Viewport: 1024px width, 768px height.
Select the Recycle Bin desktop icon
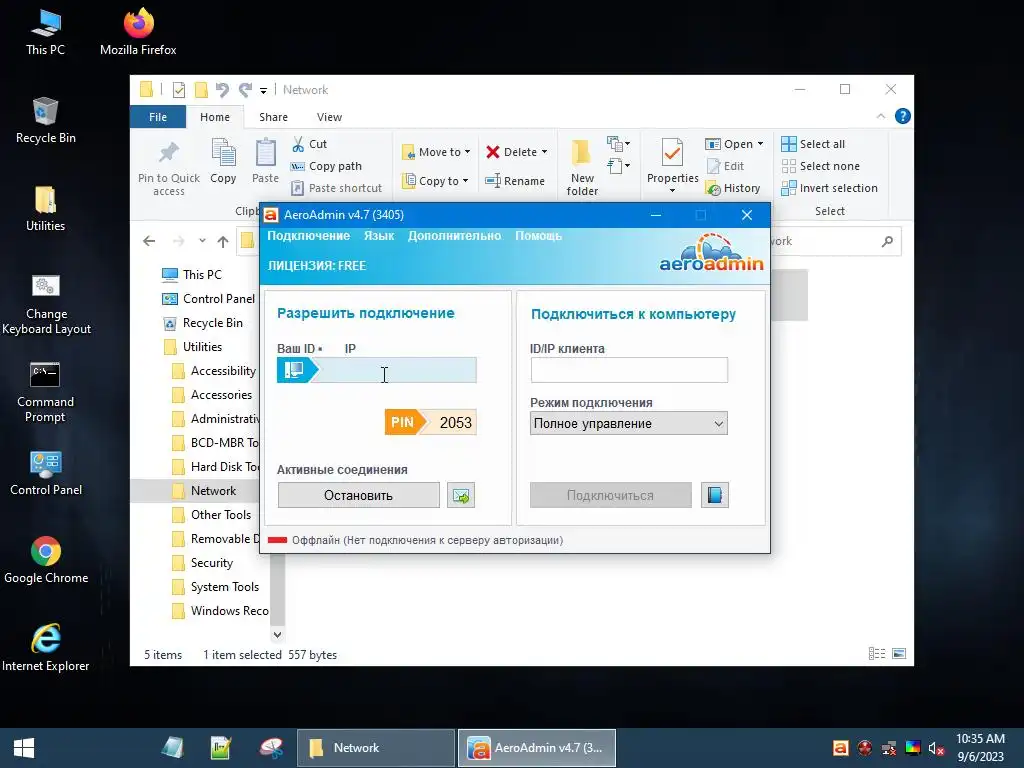(x=46, y=120)
